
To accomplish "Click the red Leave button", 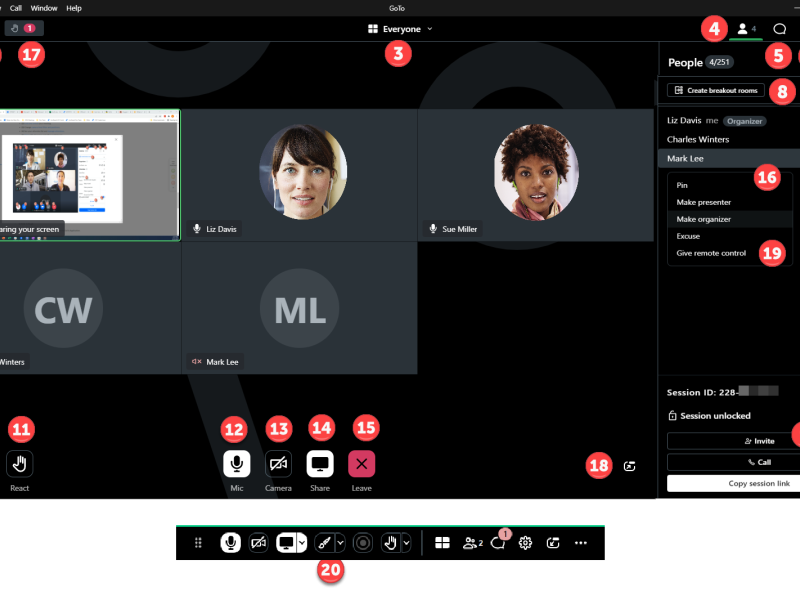I will pos(361,464).
